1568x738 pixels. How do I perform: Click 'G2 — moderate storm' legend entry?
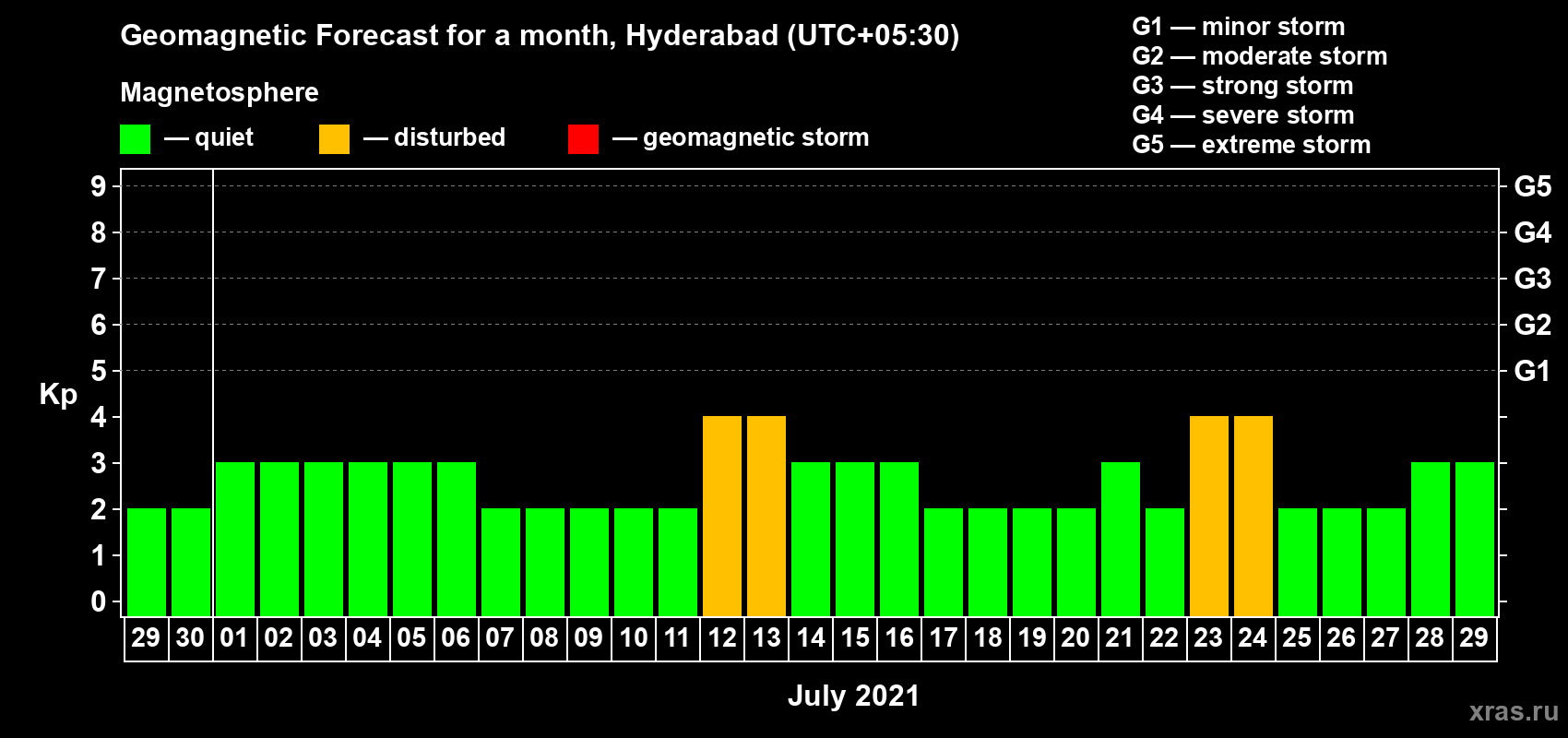[1260, 56]
